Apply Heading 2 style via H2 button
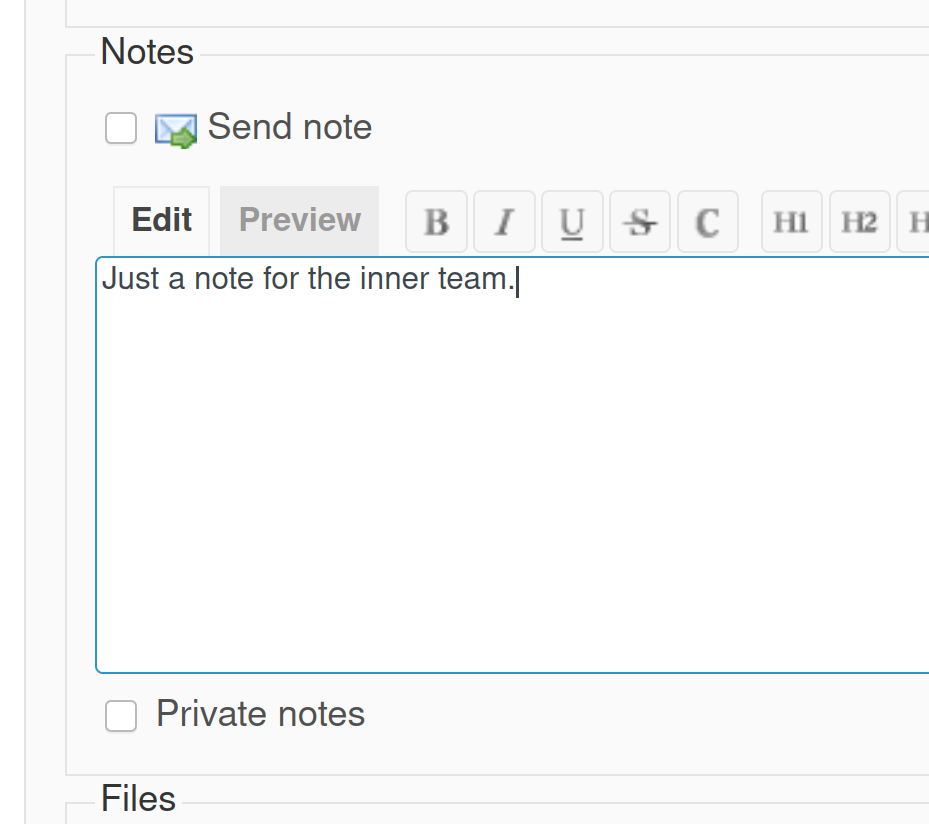This screenshot has width=929, height=824. 859,221
